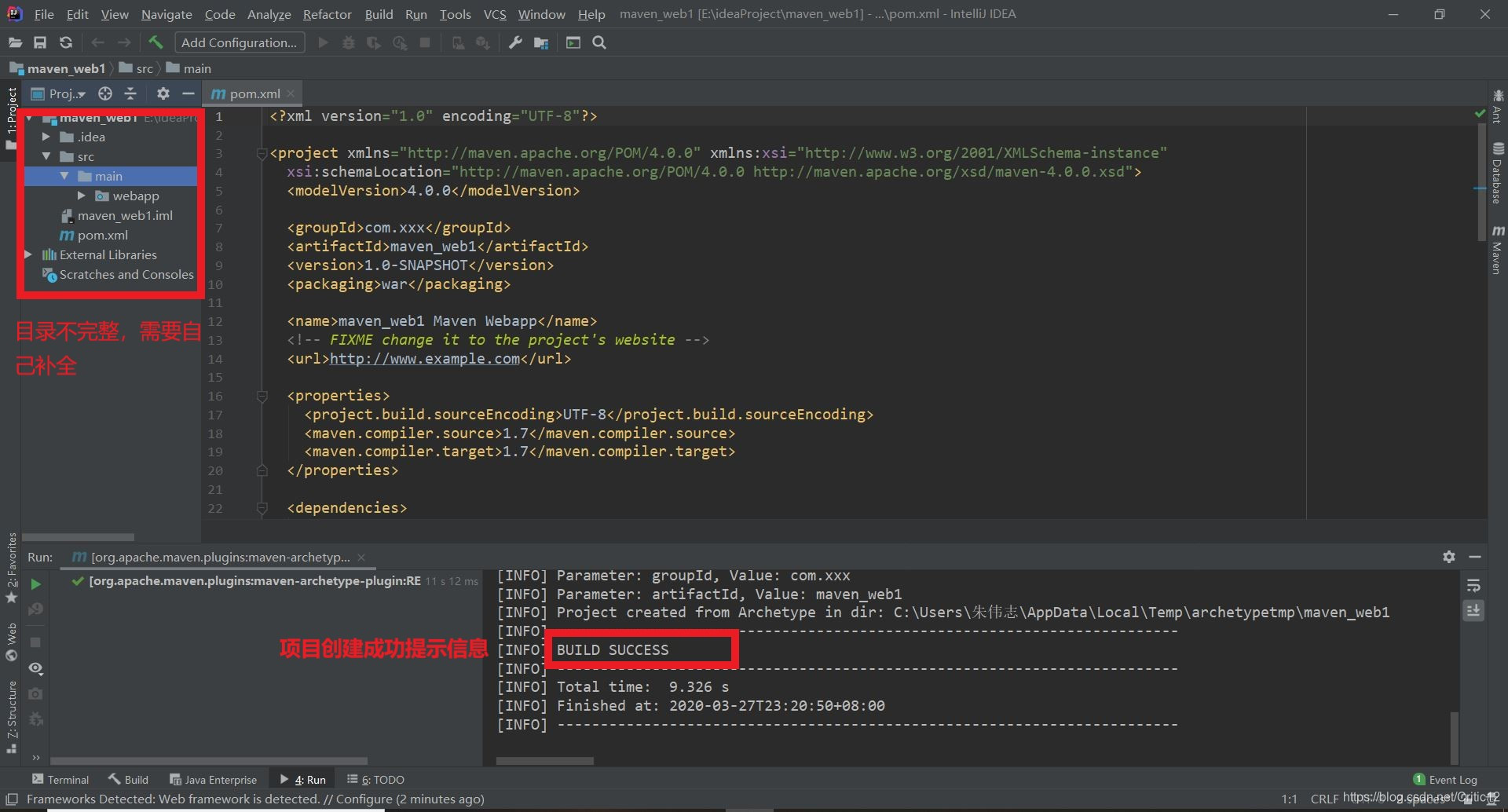
Task: Open the VCS menu
Action: [495, 14]
